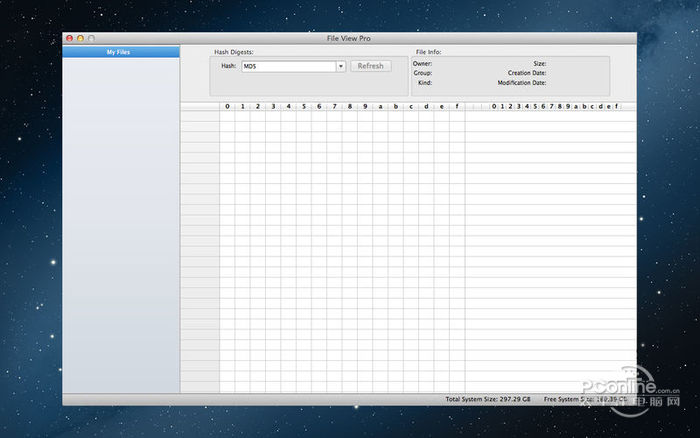700x438 pixels.
Task: Minimize the window with yellow button
Action: 80,38
